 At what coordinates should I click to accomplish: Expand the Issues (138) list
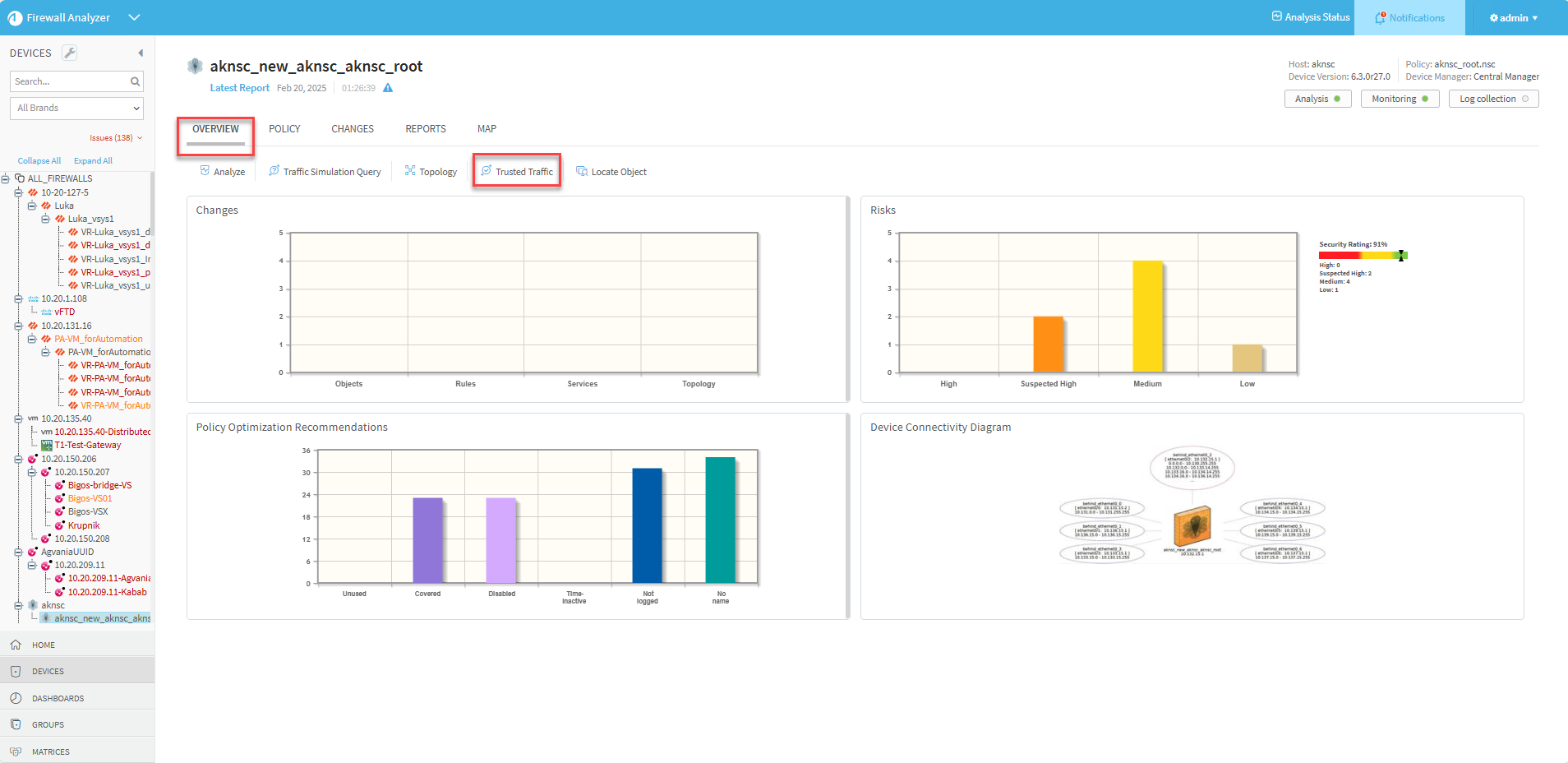[x=116, y=138]
